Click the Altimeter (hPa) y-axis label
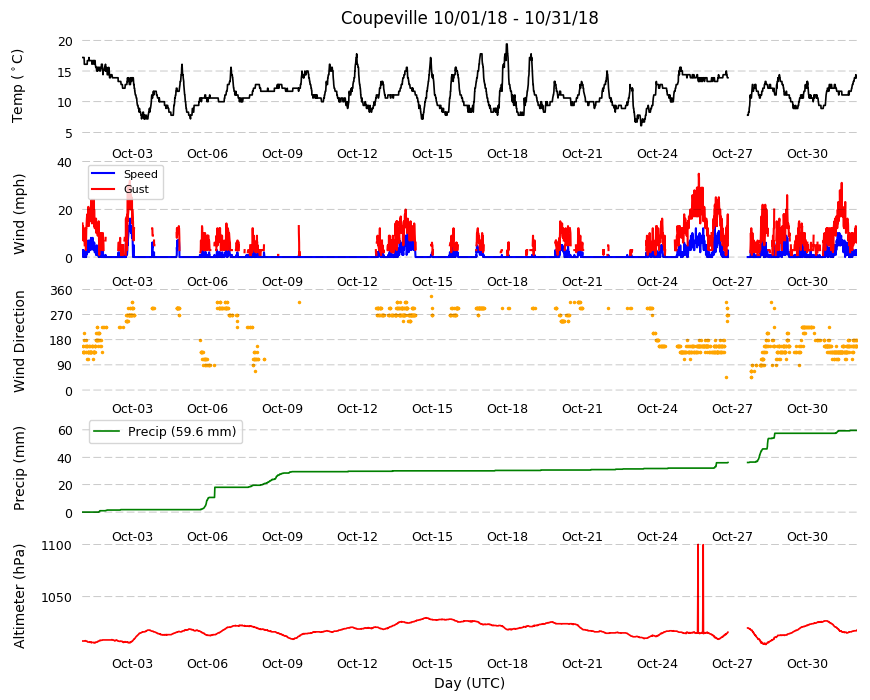 tap(19, 596)
